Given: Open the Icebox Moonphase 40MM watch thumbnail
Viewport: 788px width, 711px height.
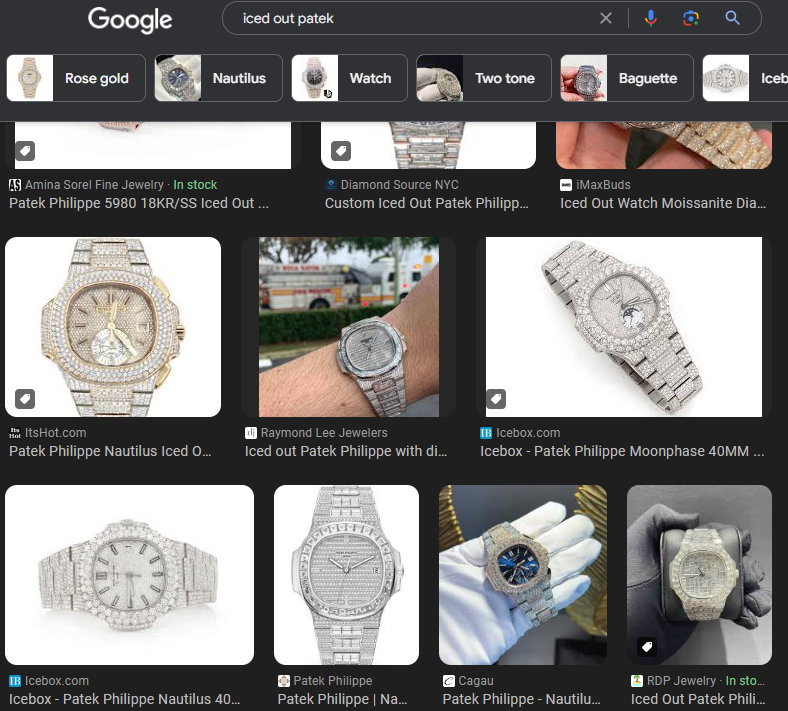Looking at the screenshot, I should point(624,327).
